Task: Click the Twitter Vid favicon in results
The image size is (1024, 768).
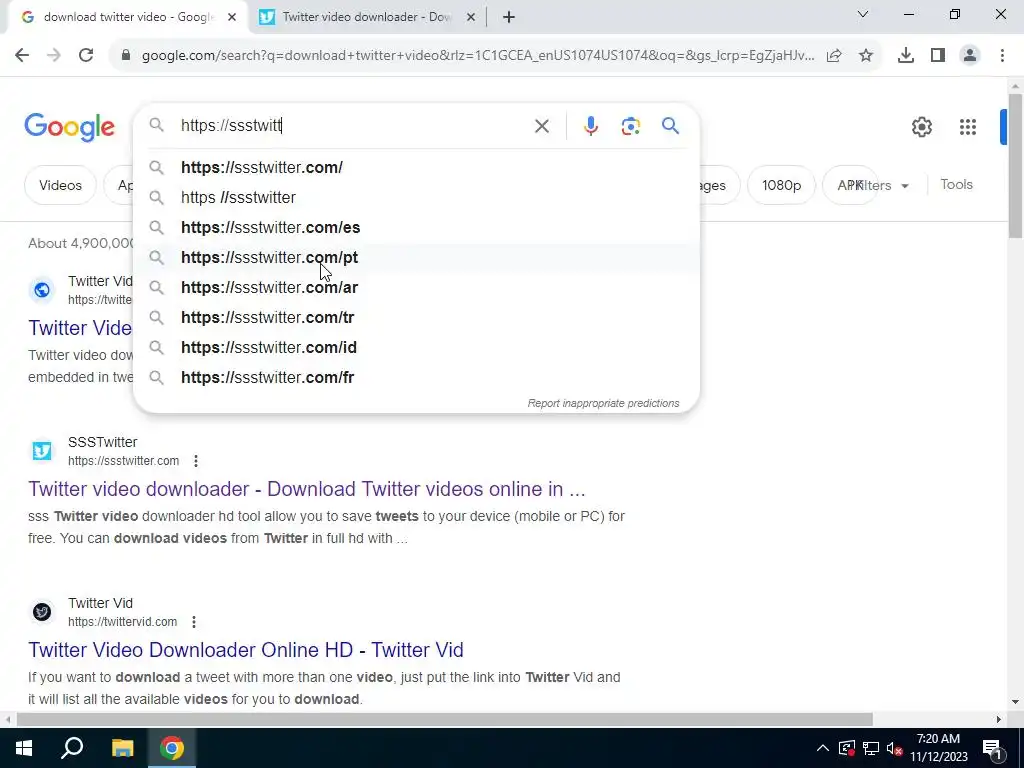Action: point(42,612)
